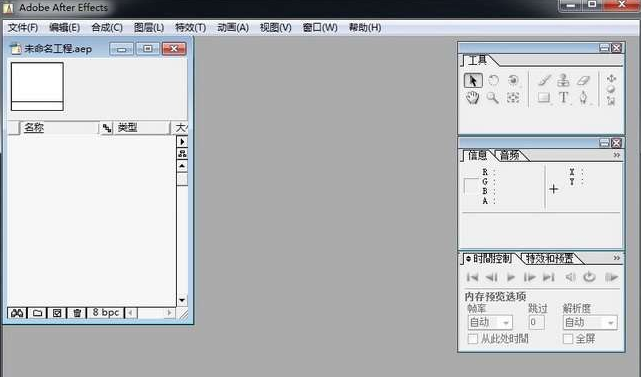Click project list scrollbar up arrow
Image resolution: width=641 pixels, height=377 pixels.
pos(182,166)
